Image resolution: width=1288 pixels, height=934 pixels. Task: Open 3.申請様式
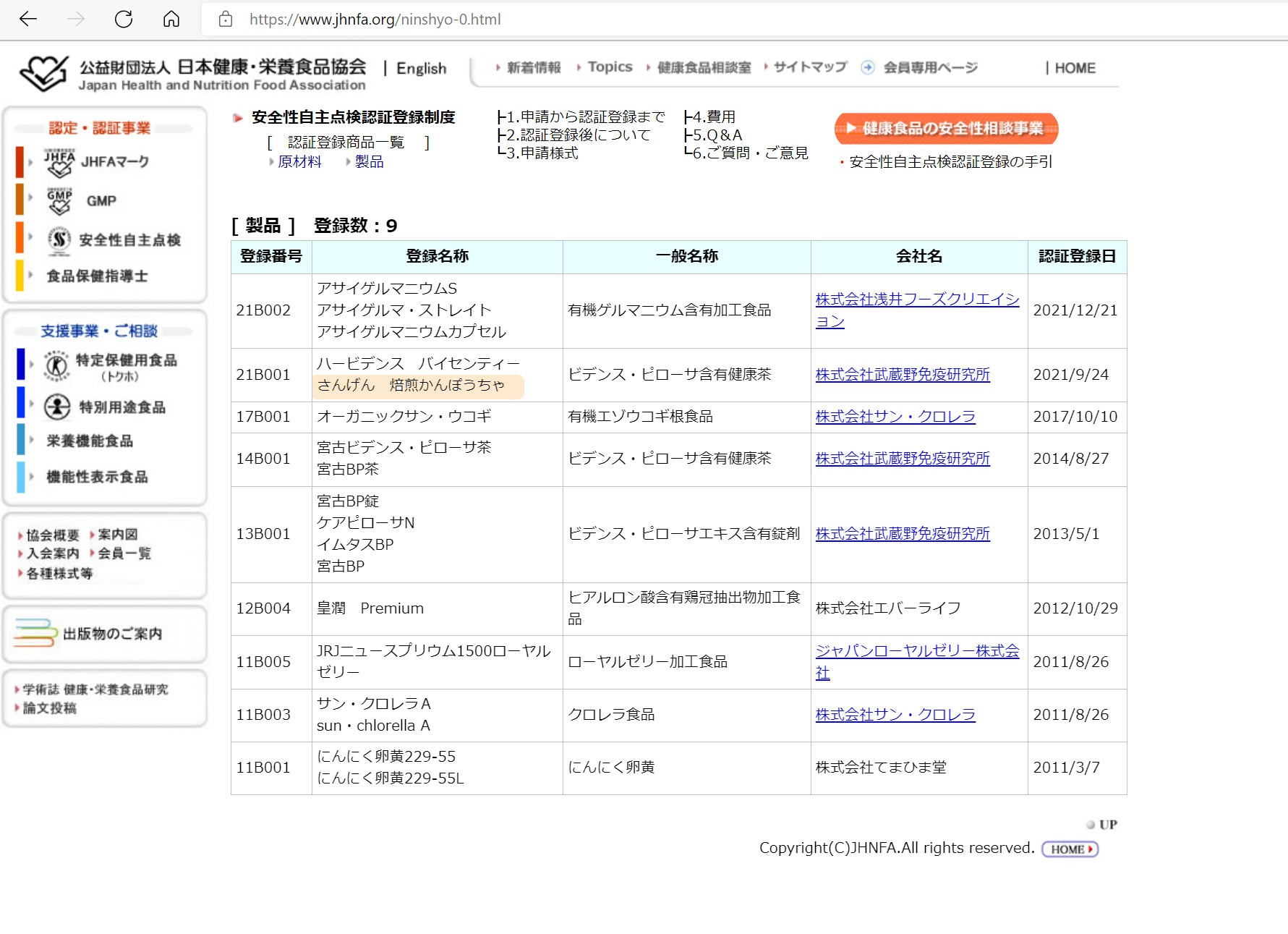click(x=542, y=153)
